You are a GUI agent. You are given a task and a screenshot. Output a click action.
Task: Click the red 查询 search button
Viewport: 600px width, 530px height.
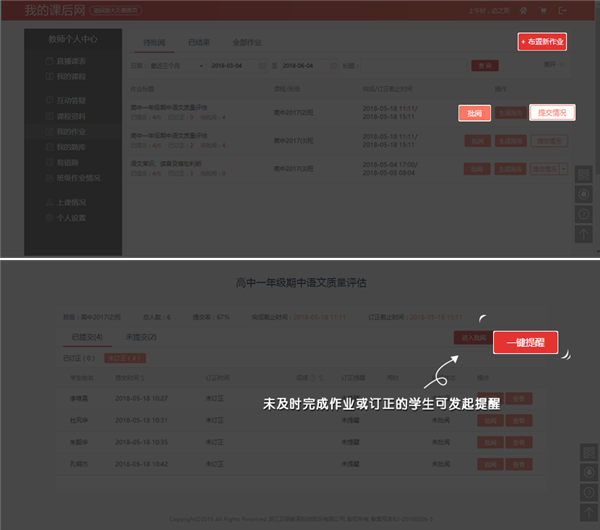tap(484, 66)
